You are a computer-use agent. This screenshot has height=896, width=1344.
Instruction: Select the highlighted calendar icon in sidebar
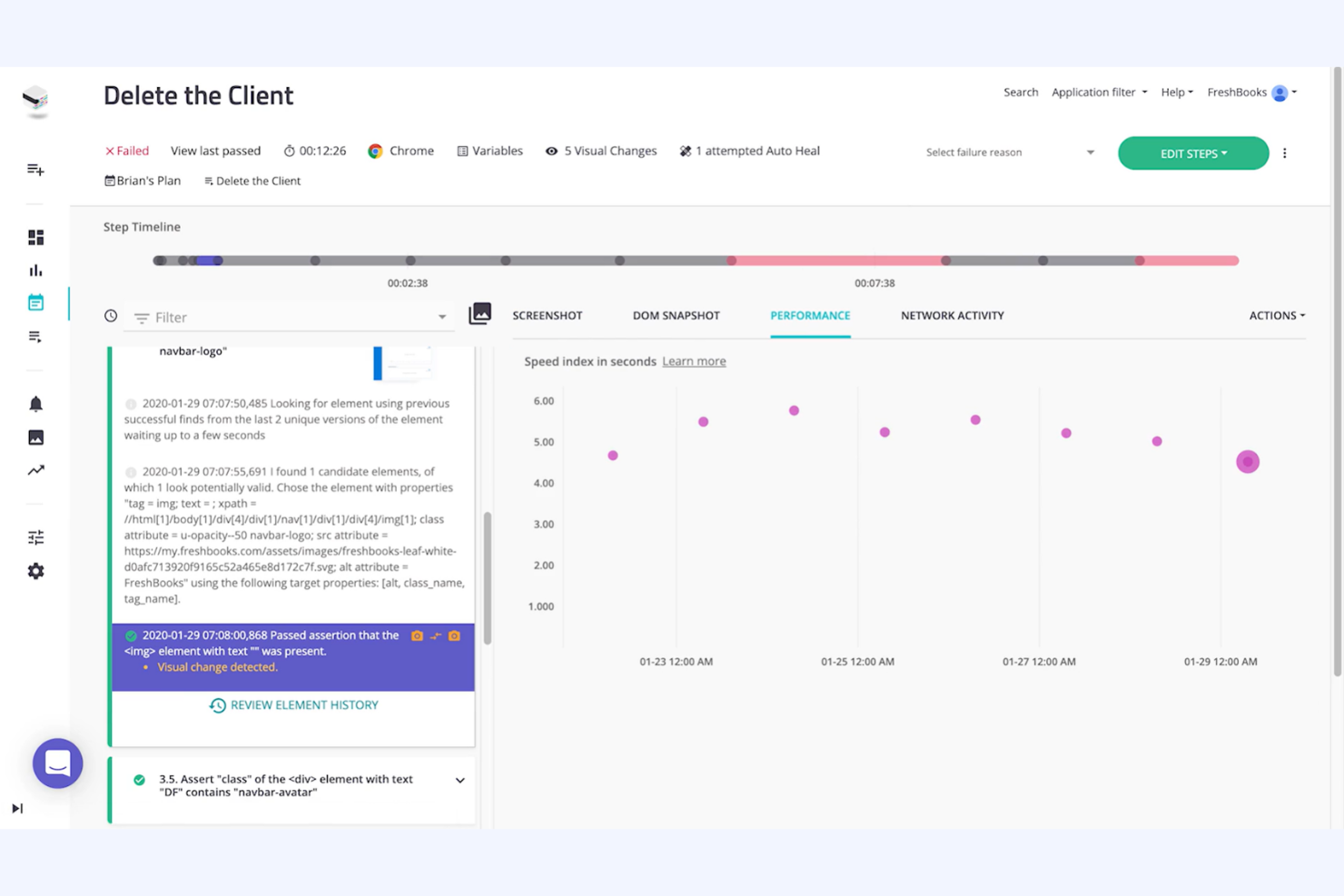tap(36, 302)
